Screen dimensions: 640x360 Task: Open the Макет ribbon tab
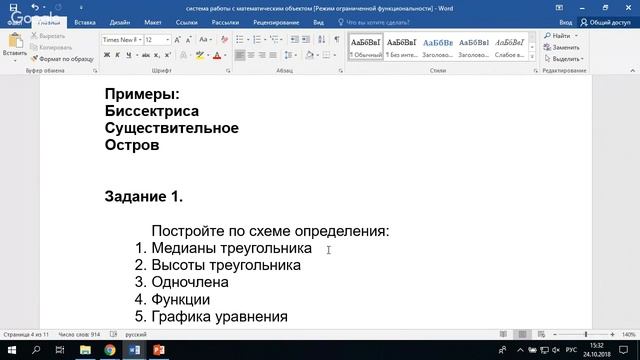(153, 22)
